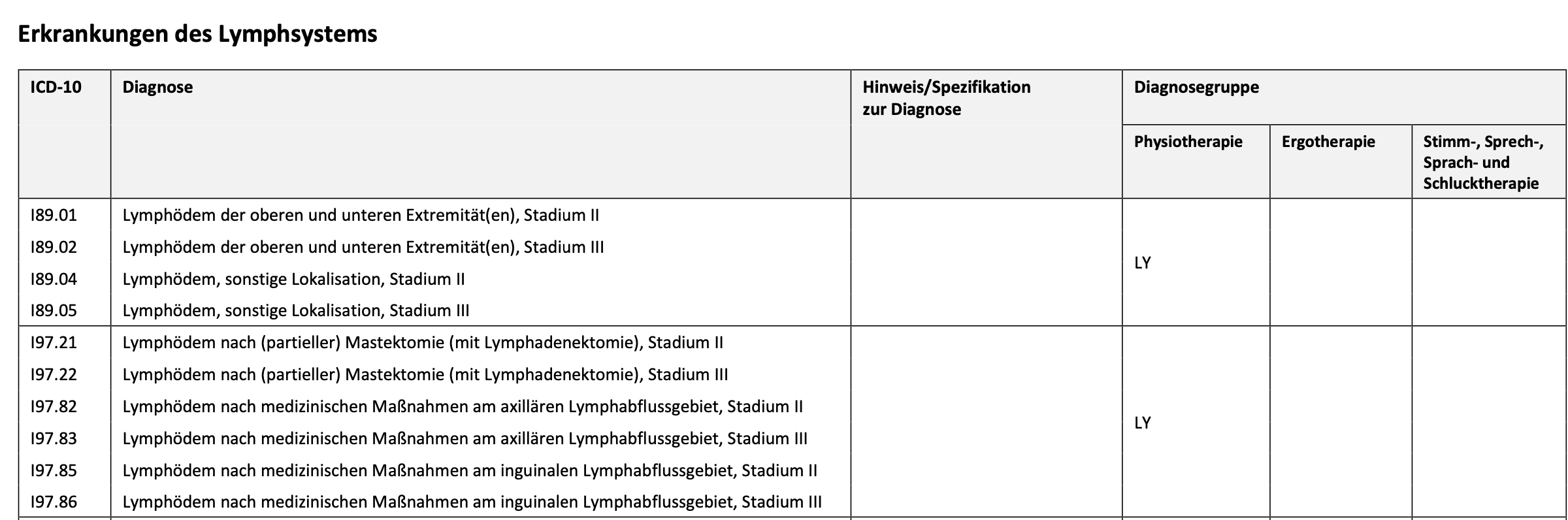Click the I89.02 code entry
The height and width of the screenshot is (520, 1568).
(x=54, y=247)
